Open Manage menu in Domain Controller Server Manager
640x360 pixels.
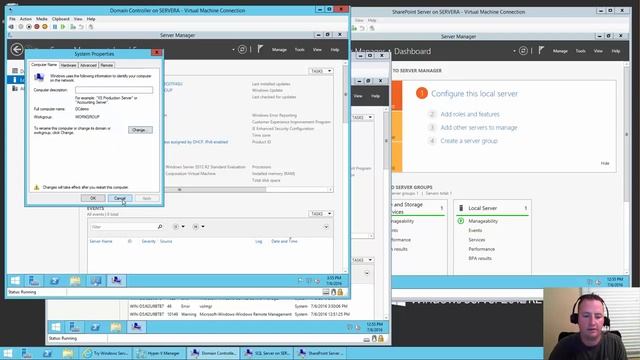tap(279, 50)
